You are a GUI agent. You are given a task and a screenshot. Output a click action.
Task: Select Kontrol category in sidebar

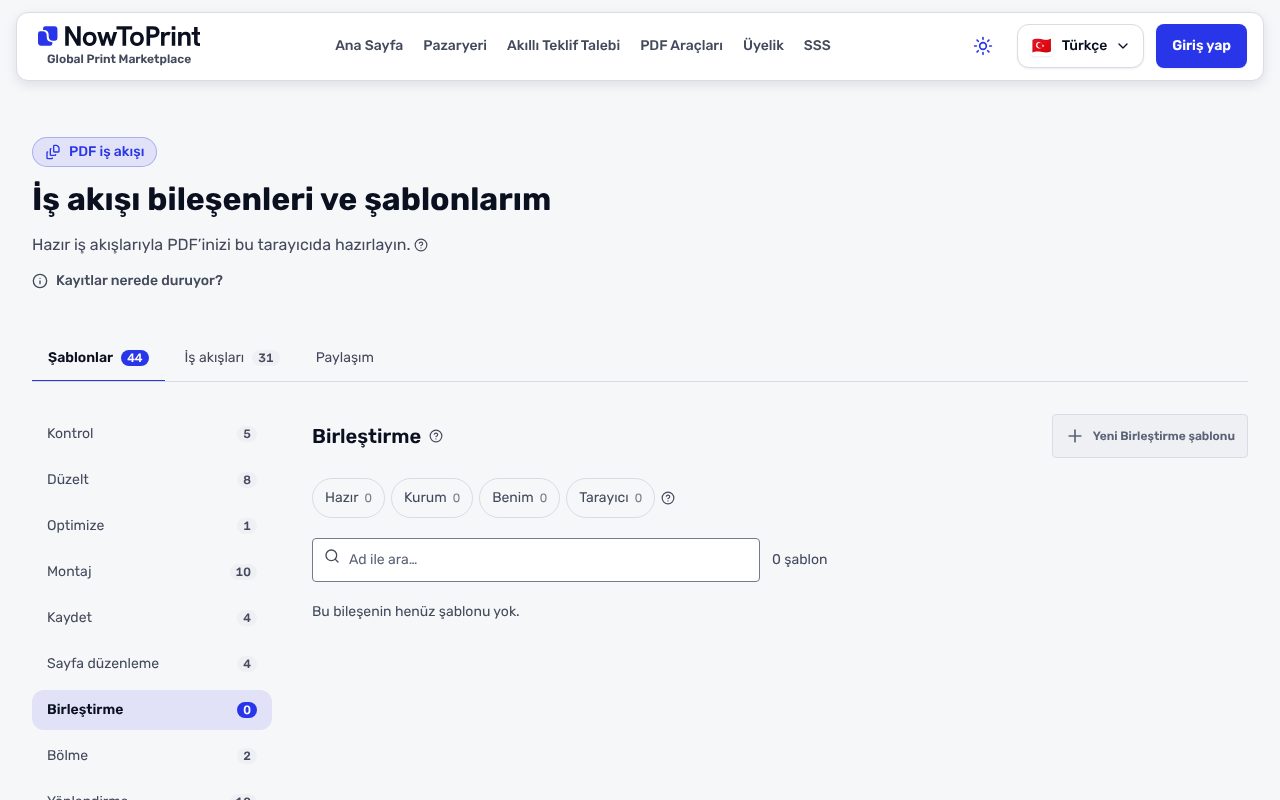pos(152,434)
